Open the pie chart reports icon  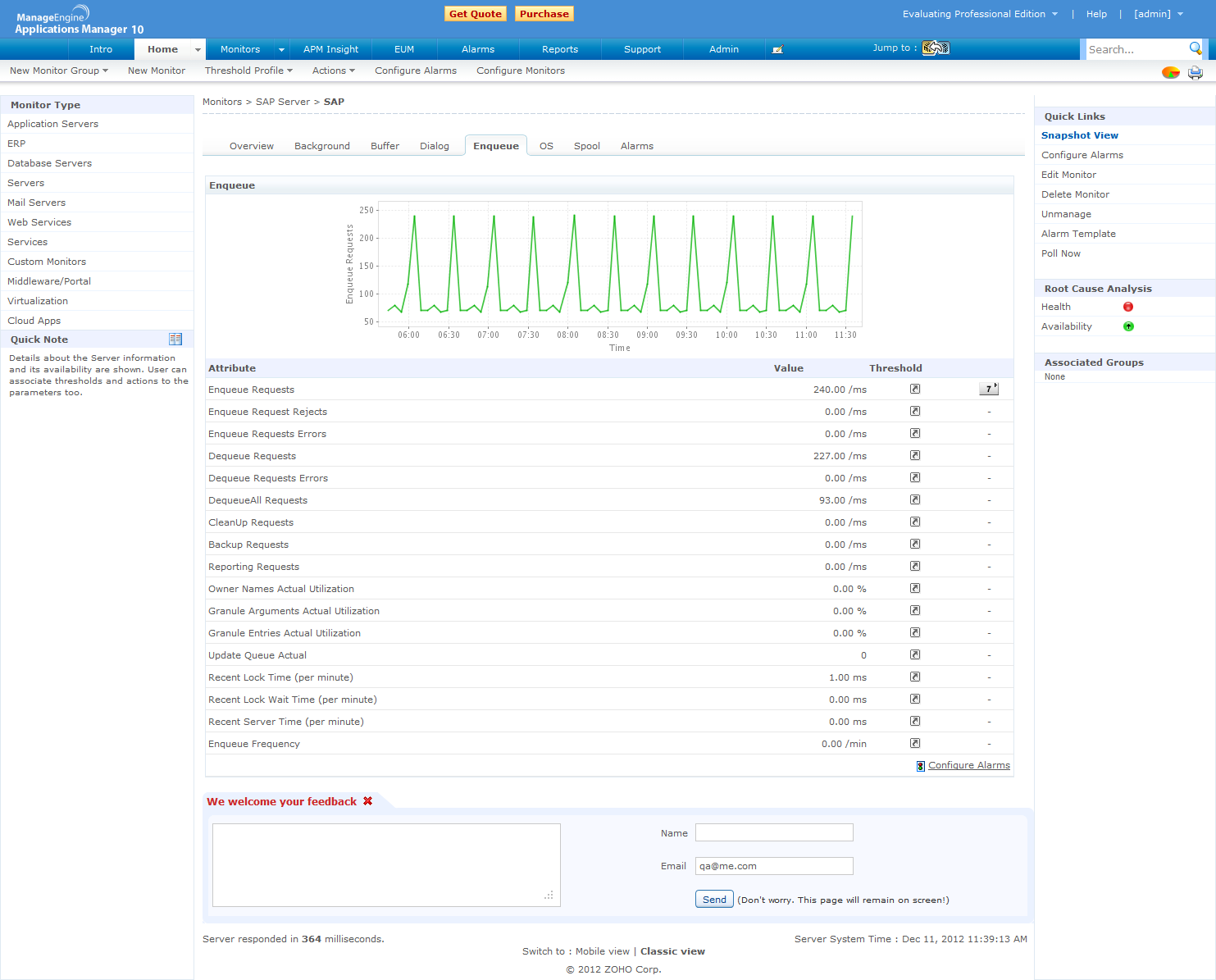click(1170, 72)
